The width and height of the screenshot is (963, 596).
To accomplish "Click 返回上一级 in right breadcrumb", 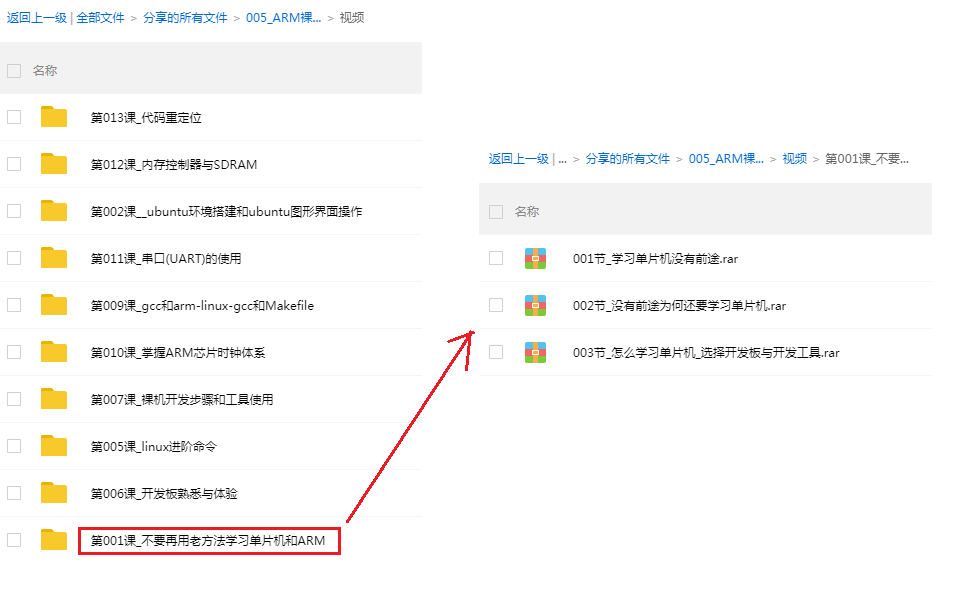I will 519,159.
